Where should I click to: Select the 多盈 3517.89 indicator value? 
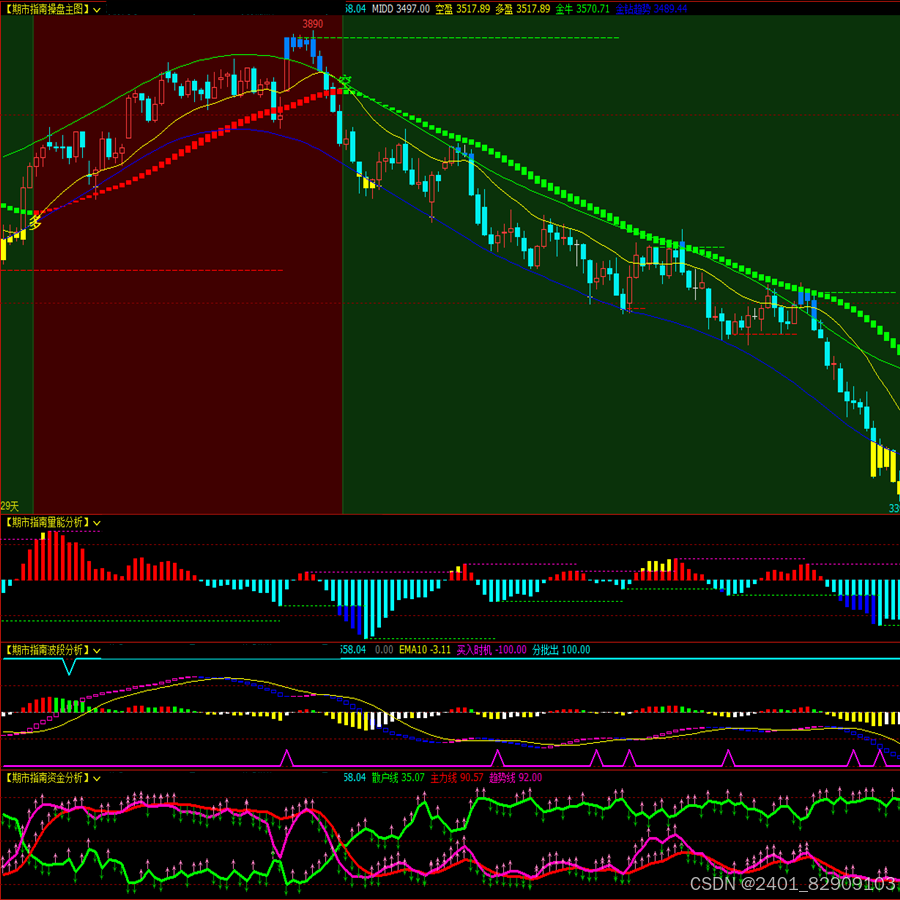[523, 9]
